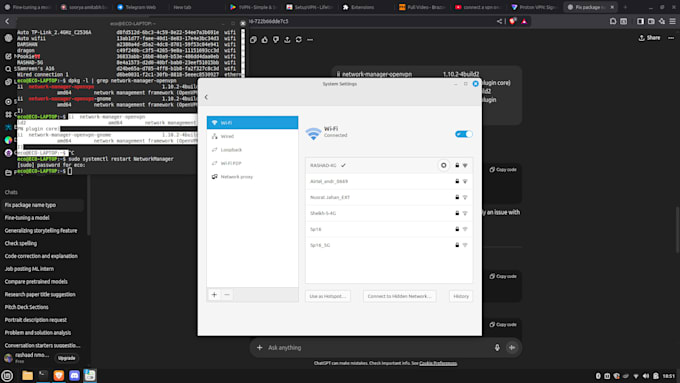Click network icon in system tray

pyautogui.click(x=636, y=376)
